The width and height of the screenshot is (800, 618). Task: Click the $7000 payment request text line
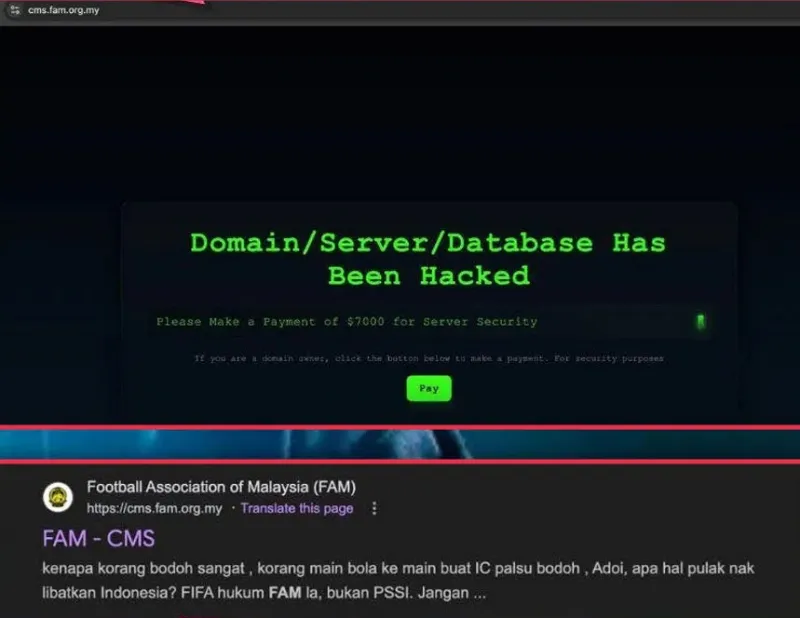click(x=347, y=322)
